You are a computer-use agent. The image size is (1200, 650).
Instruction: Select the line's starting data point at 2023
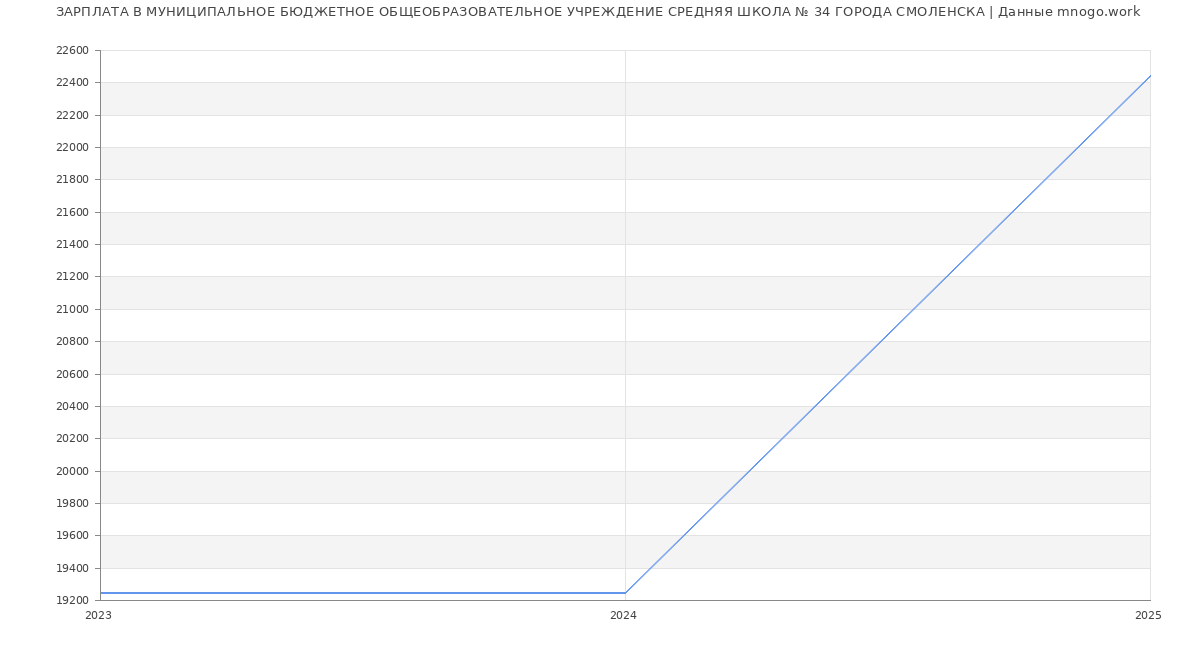[x=101, y=593]
